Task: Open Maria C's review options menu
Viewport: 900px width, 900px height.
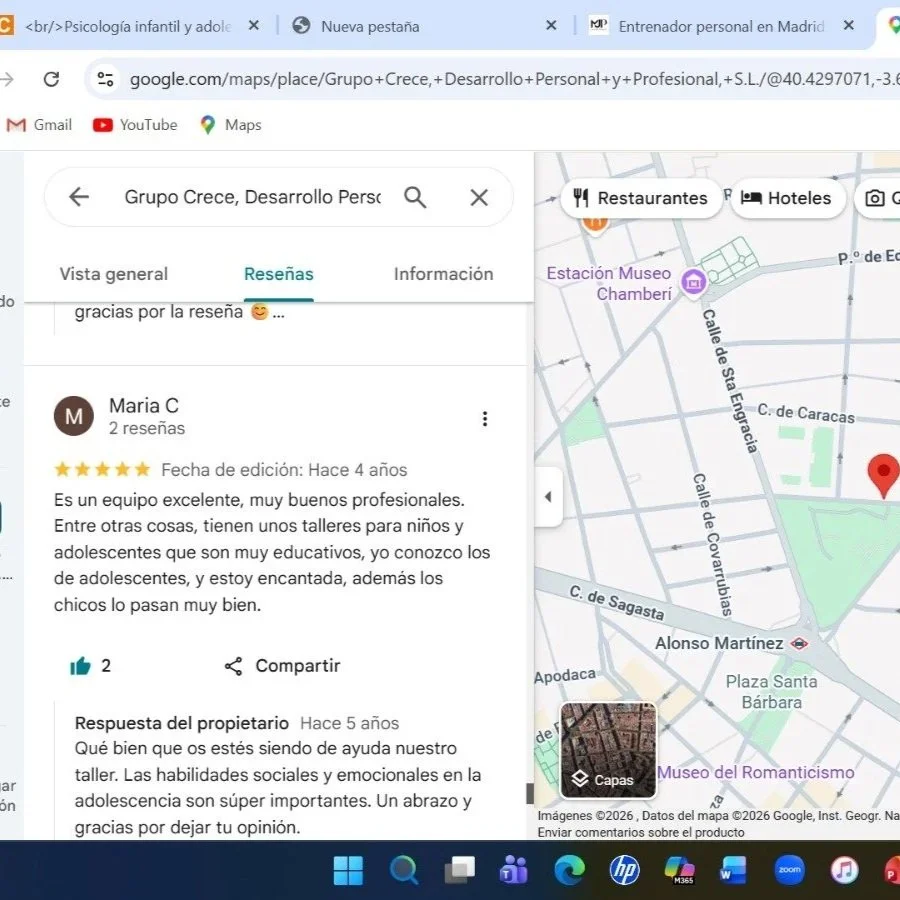Action: pyautogui.click(x=485, y=418)
